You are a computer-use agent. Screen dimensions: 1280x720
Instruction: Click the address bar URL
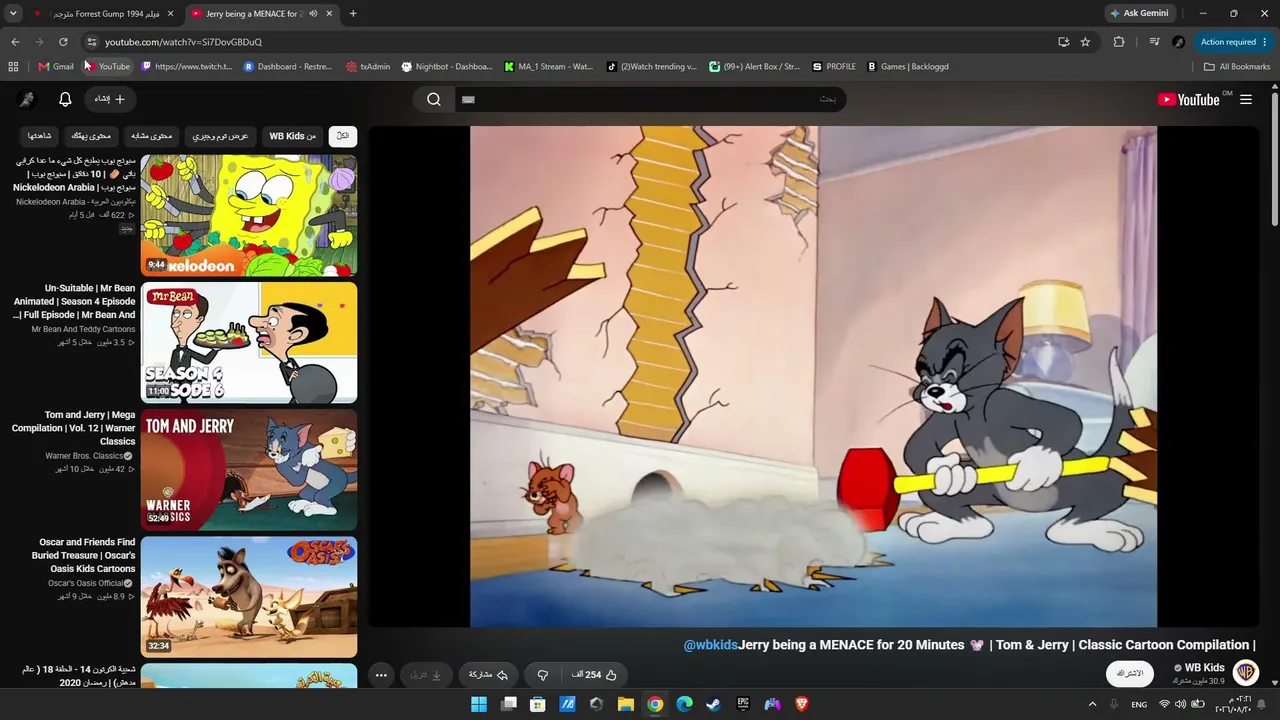tap(183, 42)
